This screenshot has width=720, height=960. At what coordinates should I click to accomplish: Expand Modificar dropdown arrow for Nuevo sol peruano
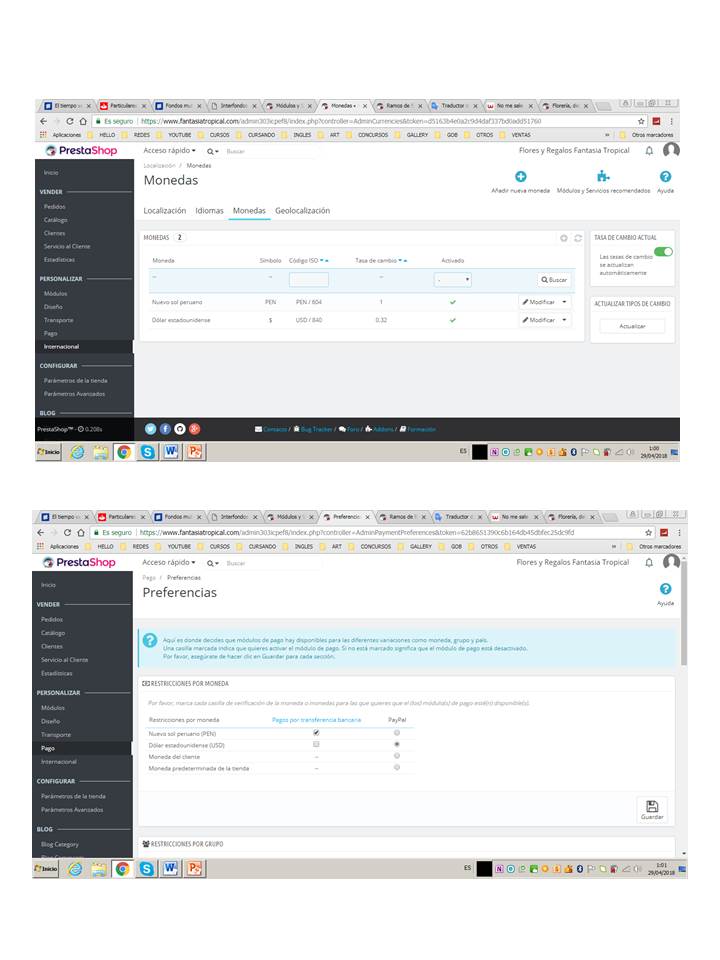click(564, 302)
